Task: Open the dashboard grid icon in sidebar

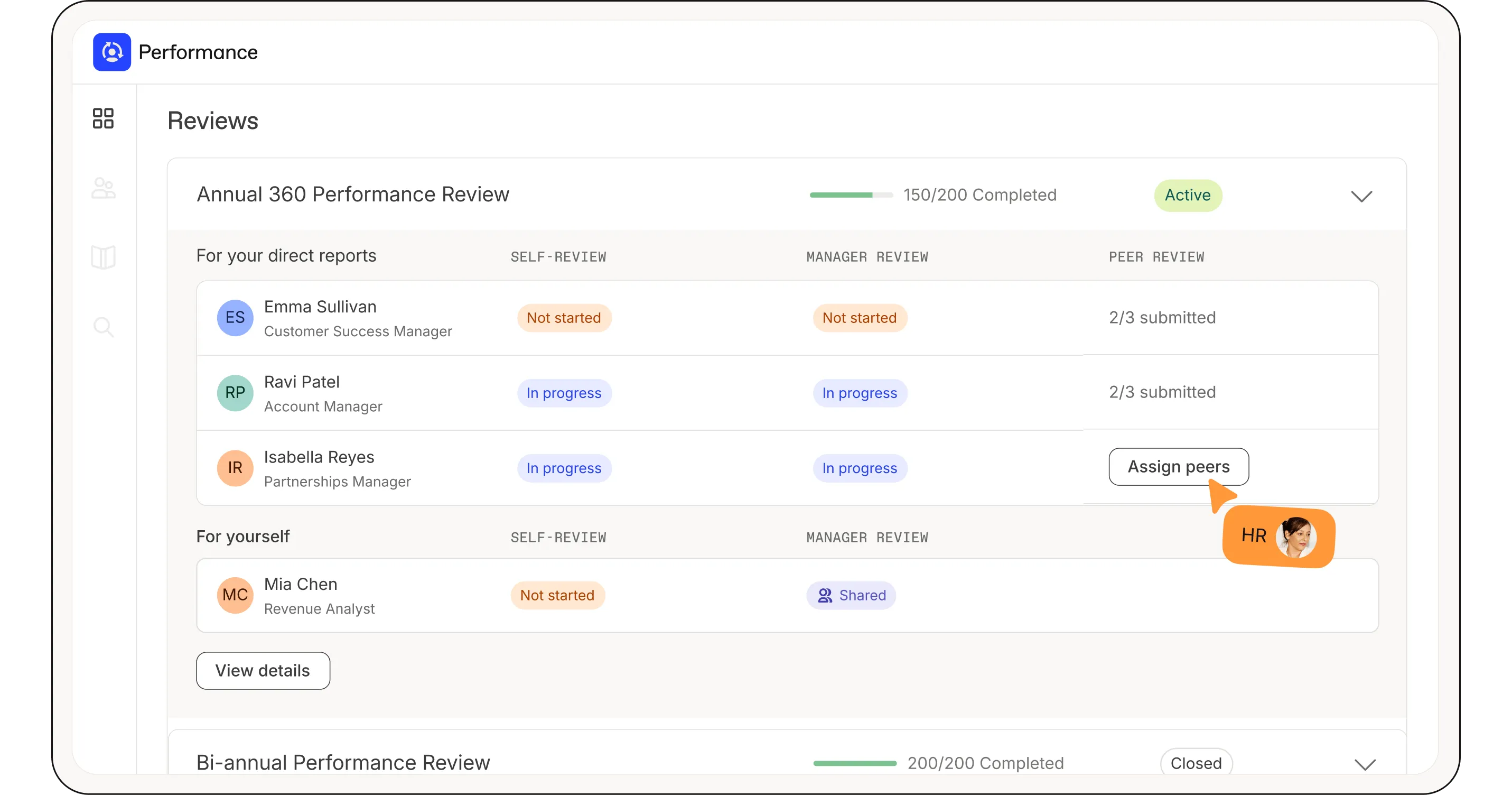Action: (x=104, y=118)
